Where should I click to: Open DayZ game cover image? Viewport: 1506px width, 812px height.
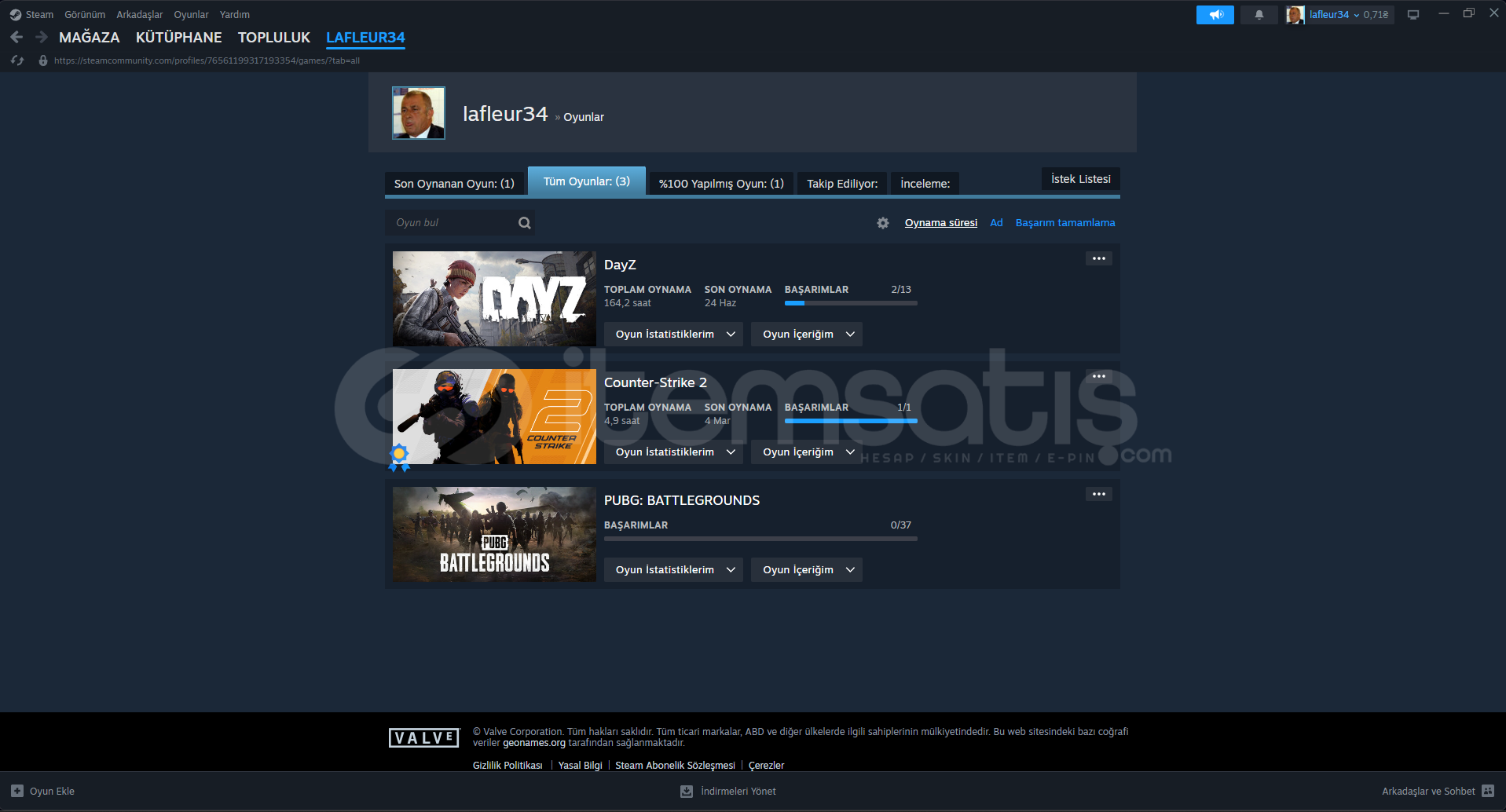[494, 298]
